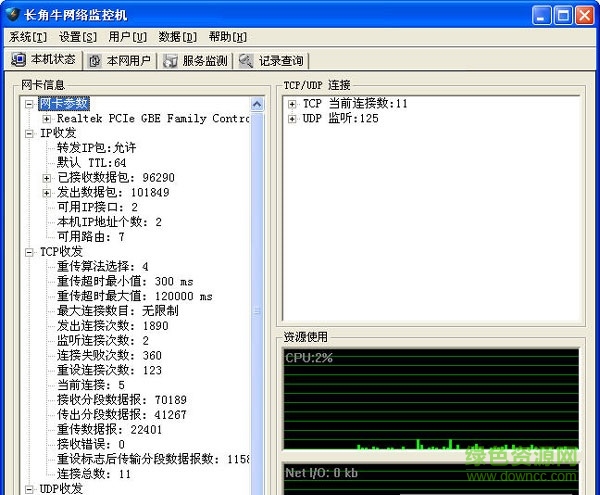Image resolution: width=600 pixels, height=495 pixels.
Task: Click the icon on the 本网用户 tab
Action: click(95, 61)
